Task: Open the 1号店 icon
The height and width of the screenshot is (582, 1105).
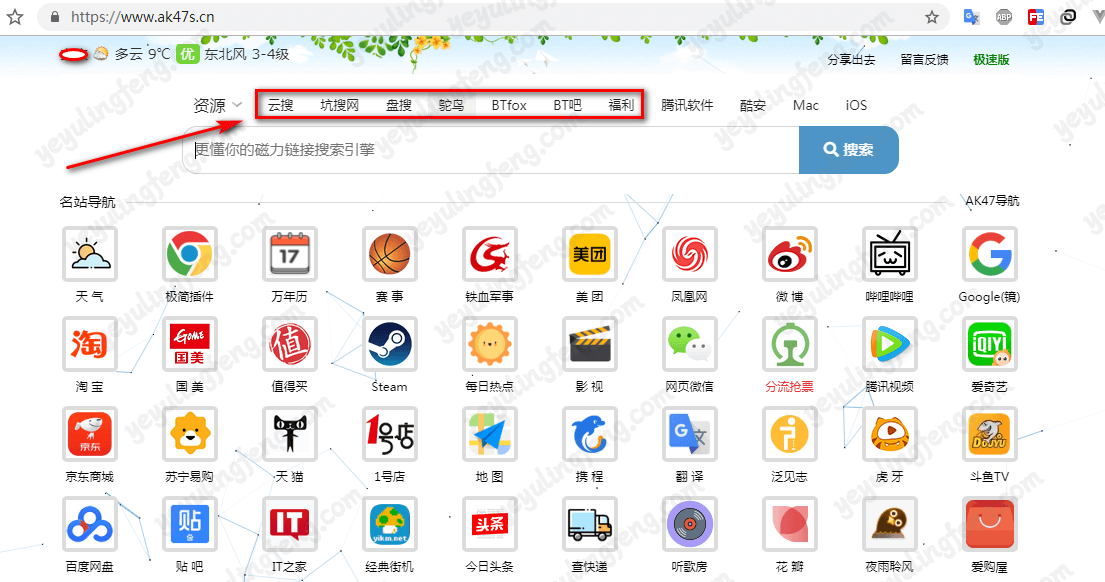Action: [390, 434]
